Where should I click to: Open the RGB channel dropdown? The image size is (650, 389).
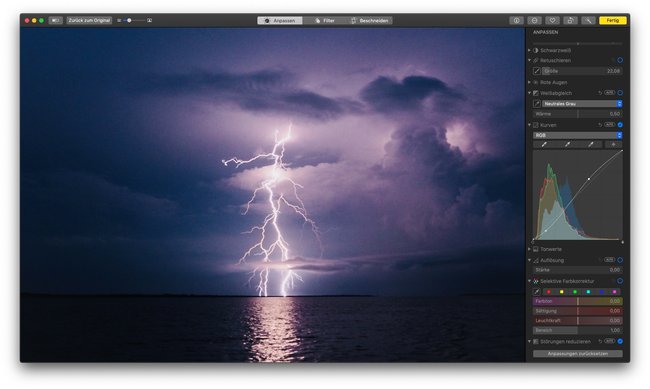[577, 135]
